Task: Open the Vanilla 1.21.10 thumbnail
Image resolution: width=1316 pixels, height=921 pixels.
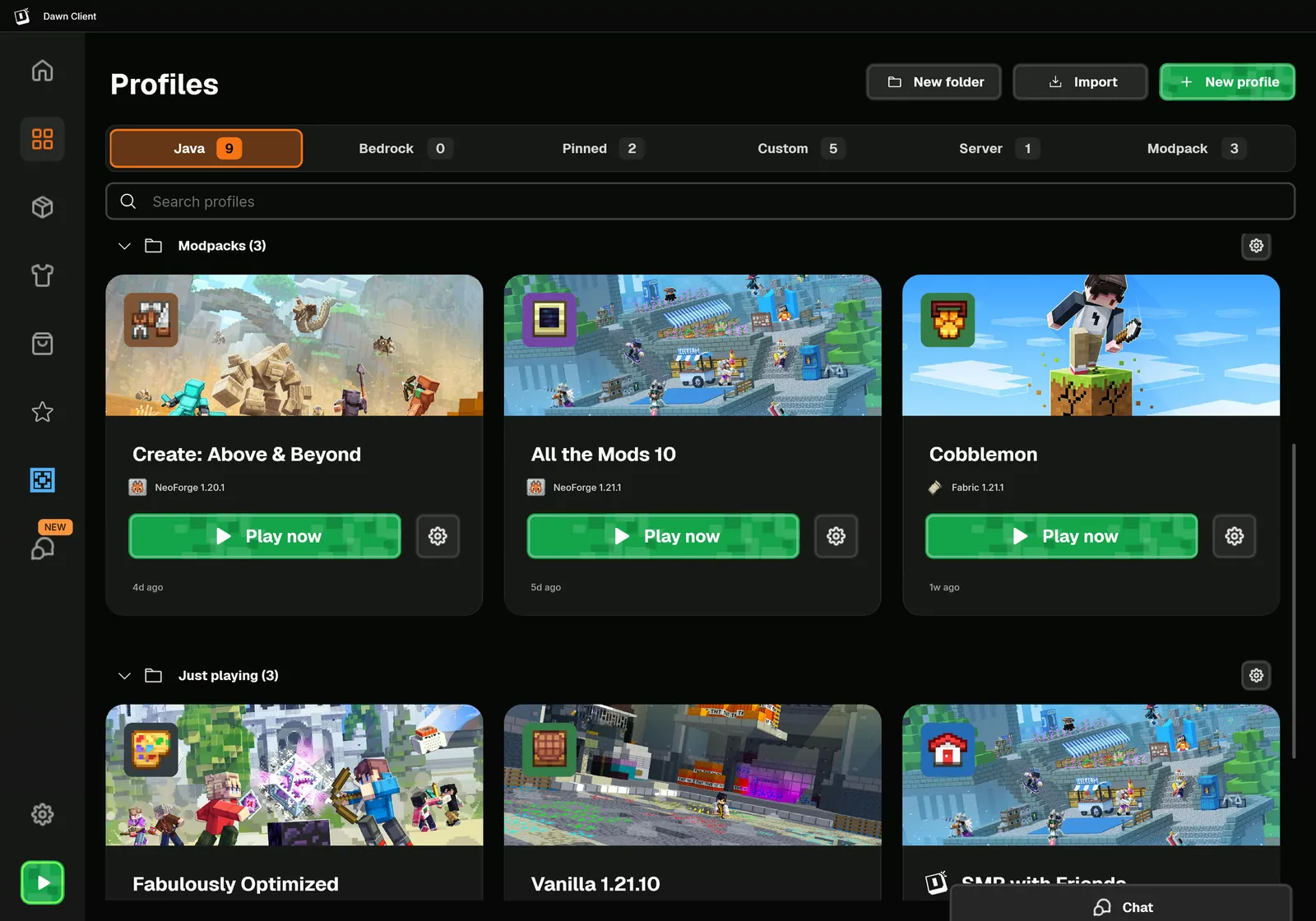Action: (x=693, y=775)
